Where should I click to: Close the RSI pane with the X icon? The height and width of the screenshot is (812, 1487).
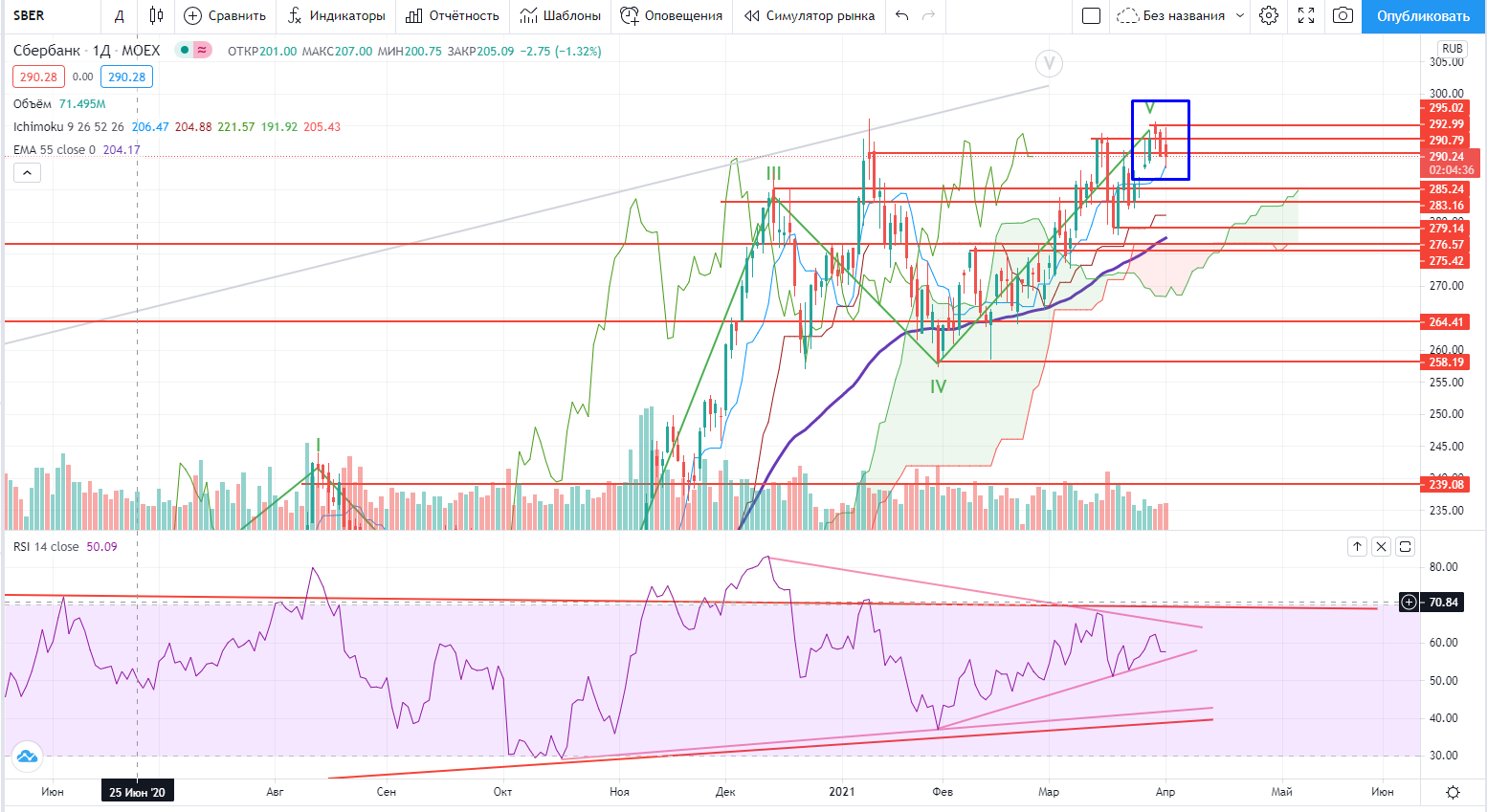[1381, 546]
